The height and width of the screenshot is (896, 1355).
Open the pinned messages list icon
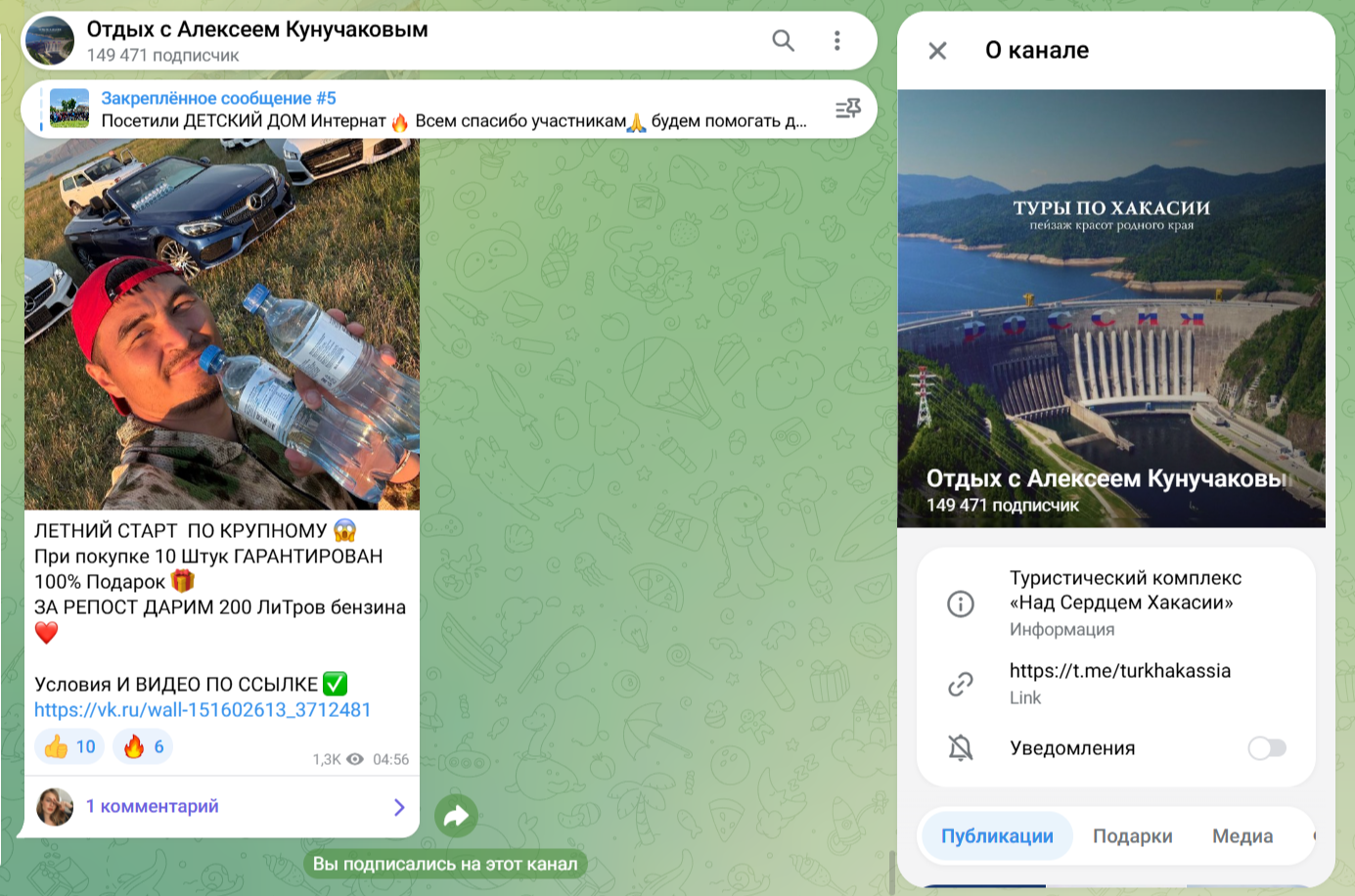click(x=848, y=109)
